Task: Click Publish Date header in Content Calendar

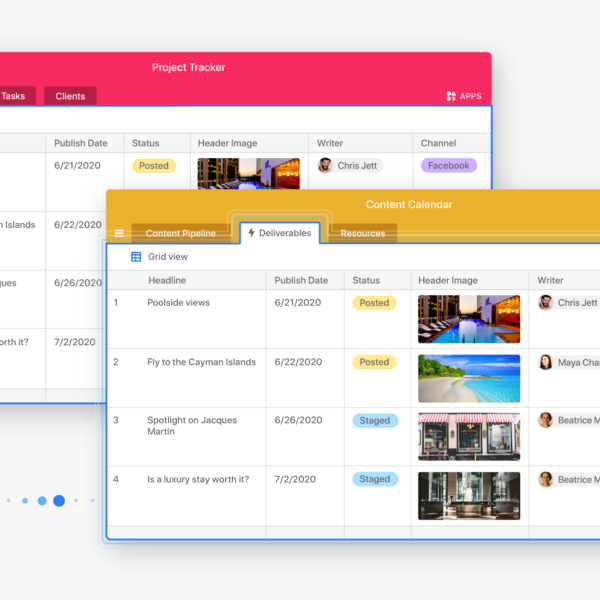Action: tap(301, 280)
